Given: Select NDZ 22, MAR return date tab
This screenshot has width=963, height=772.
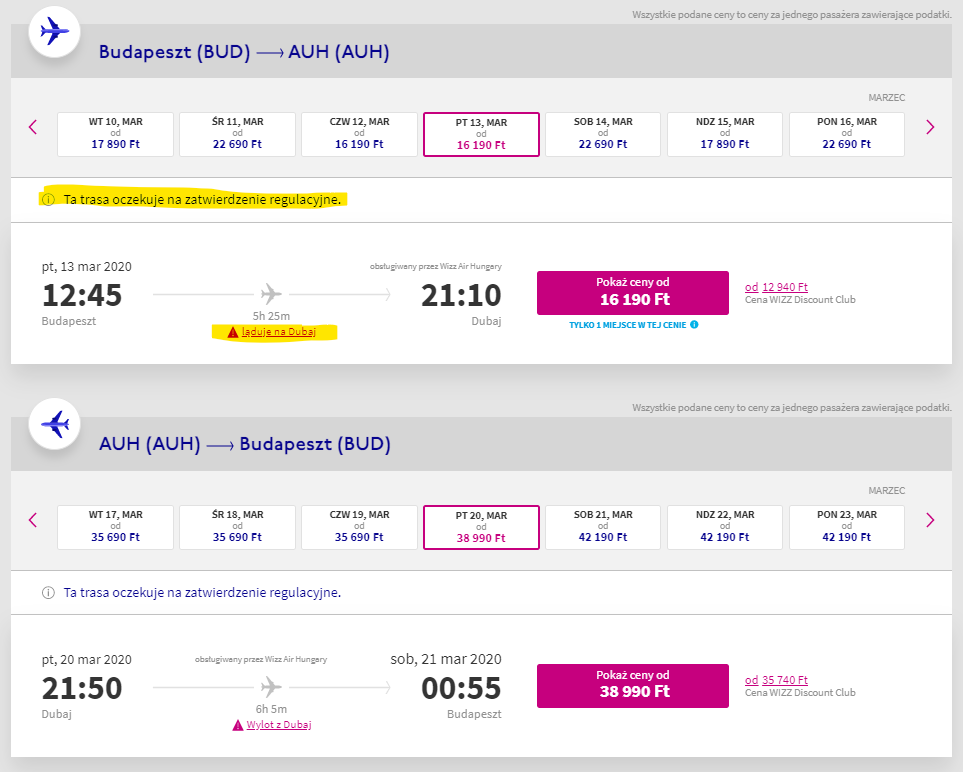Looking at the screenshot, I should [725, 527].
